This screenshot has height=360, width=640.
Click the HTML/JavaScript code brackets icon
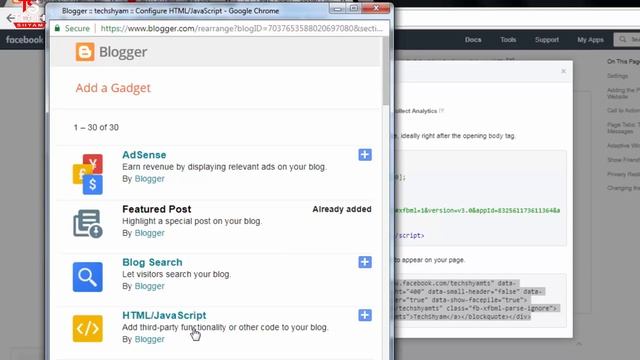(x=88, y=328)
